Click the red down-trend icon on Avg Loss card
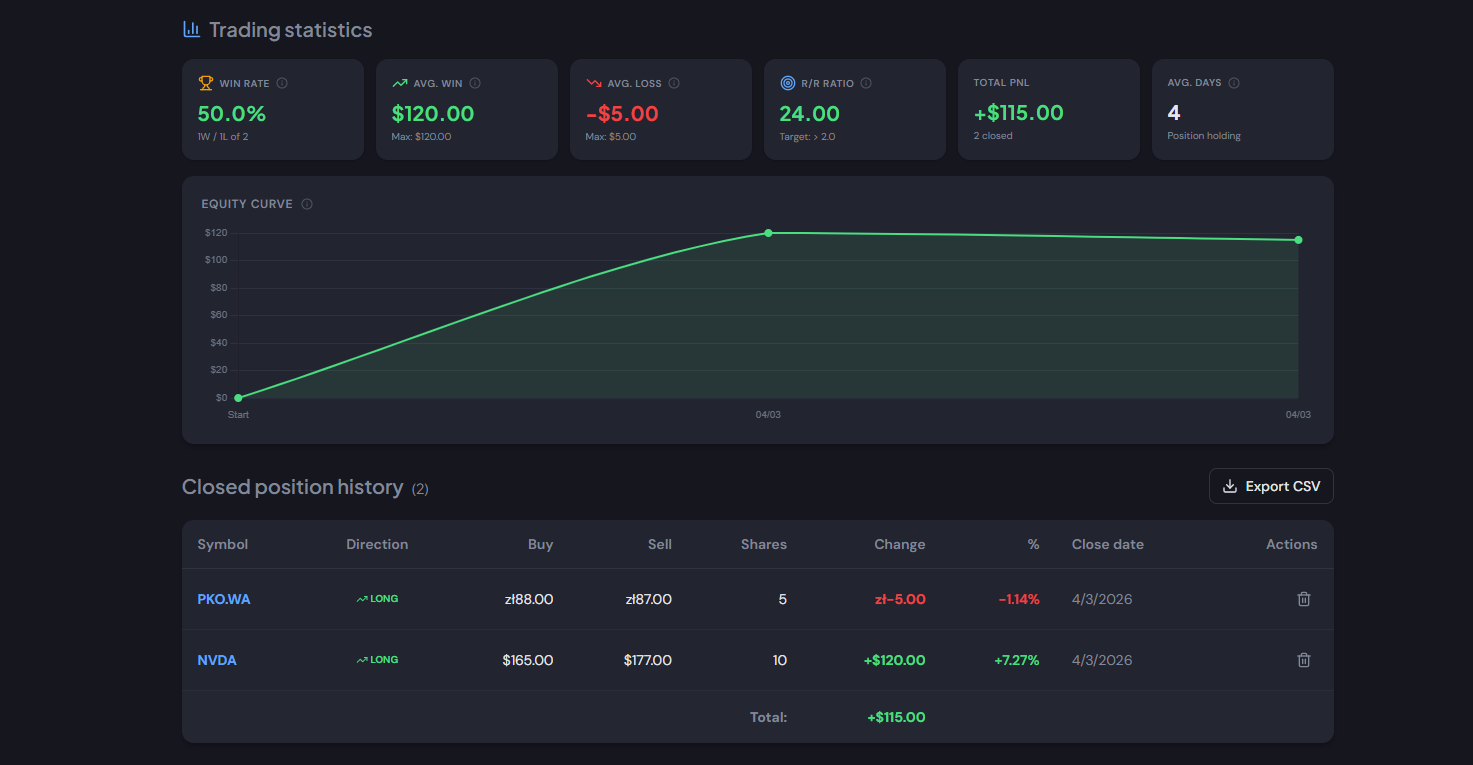Image resolution: width=1473 pixels, height=765 pixels. tap(592, 82)
